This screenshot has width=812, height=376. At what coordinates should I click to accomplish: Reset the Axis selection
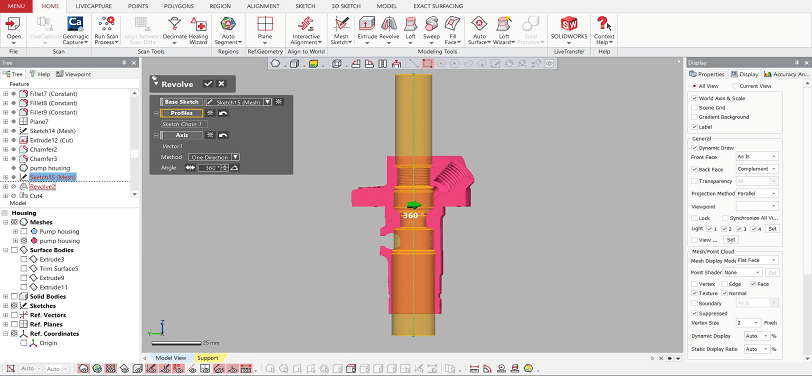(x=223, y=135)
